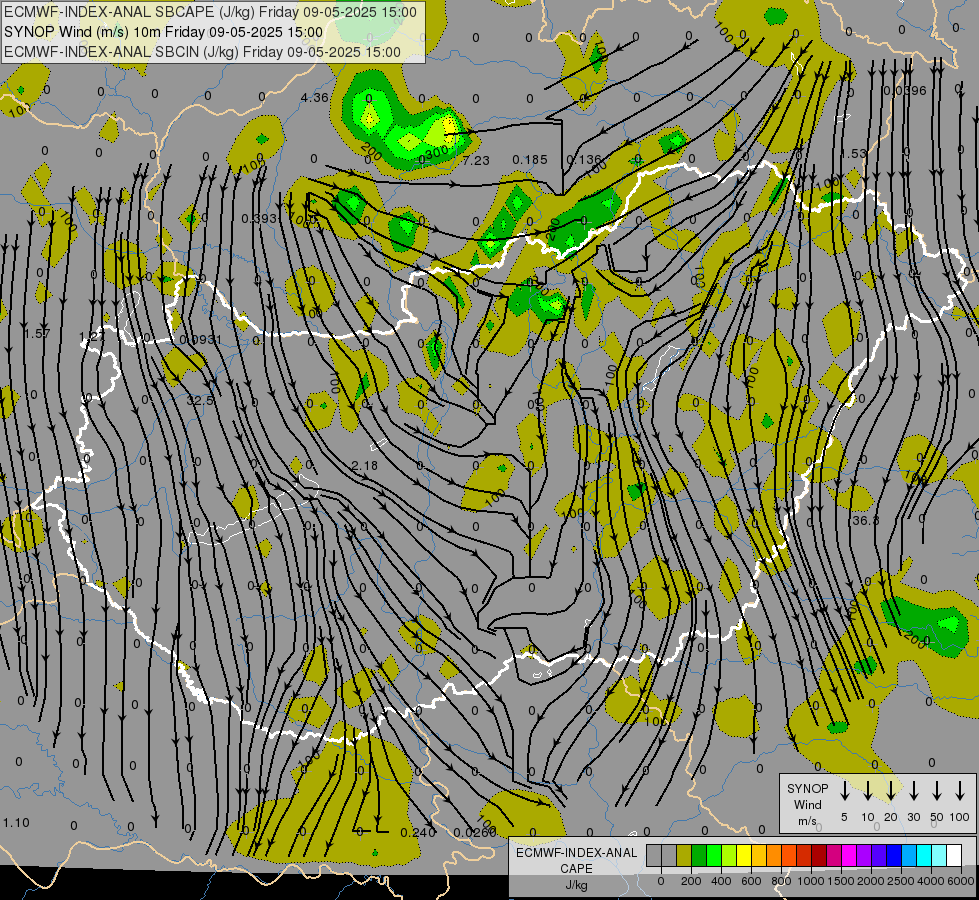This screenshot has width=979, height=900.
Task: Click the 1.10 value on the map
Action: click(x=16, y=823)
